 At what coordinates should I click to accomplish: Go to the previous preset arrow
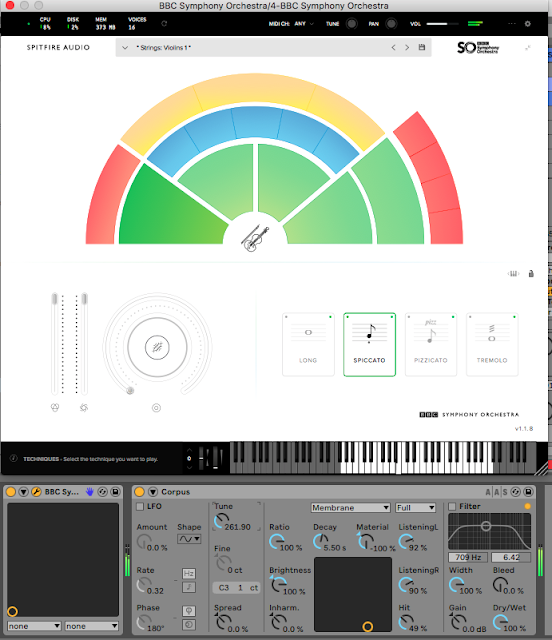[393, 47]
